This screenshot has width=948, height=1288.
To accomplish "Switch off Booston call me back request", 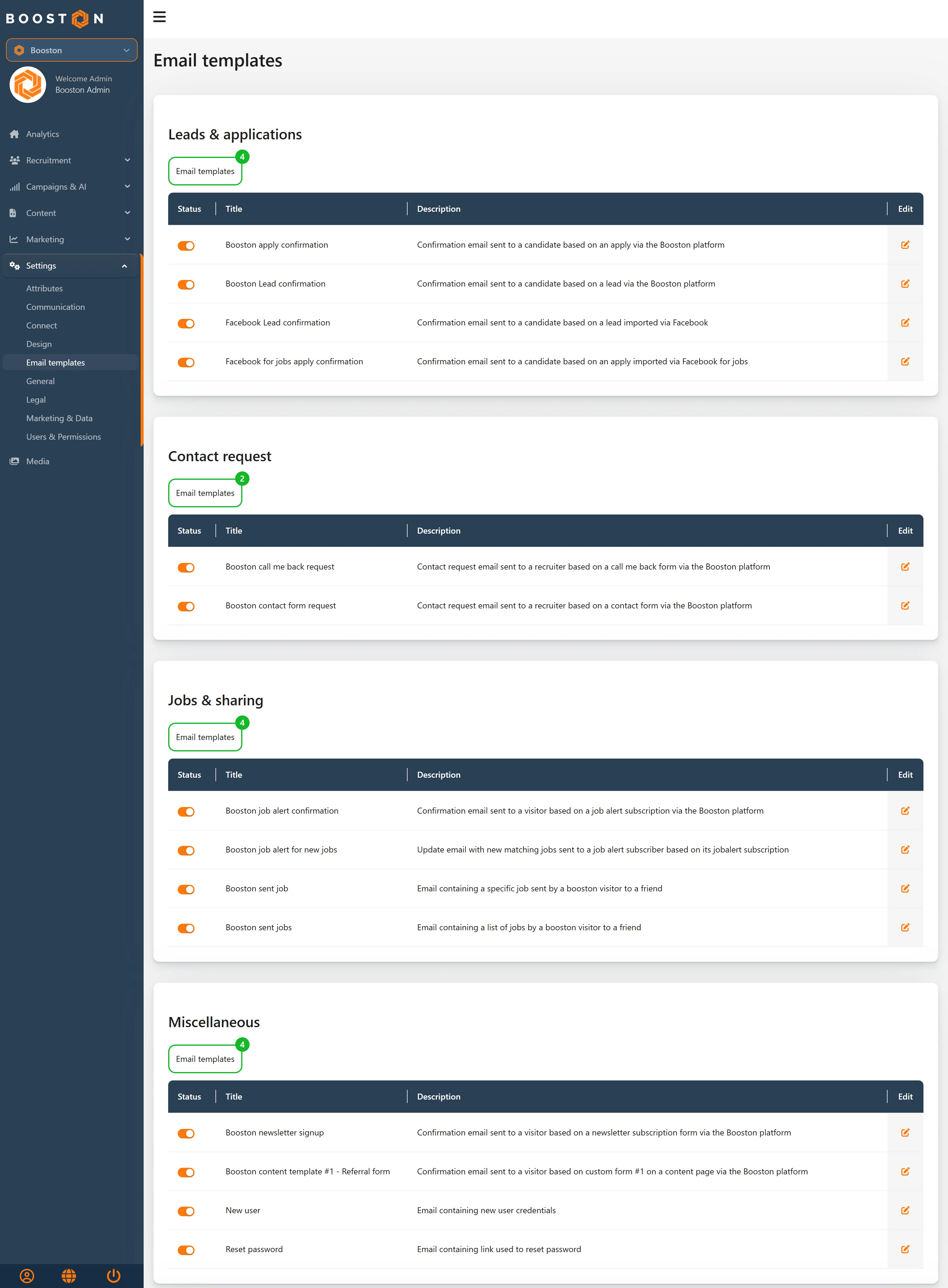I will 186,568.
